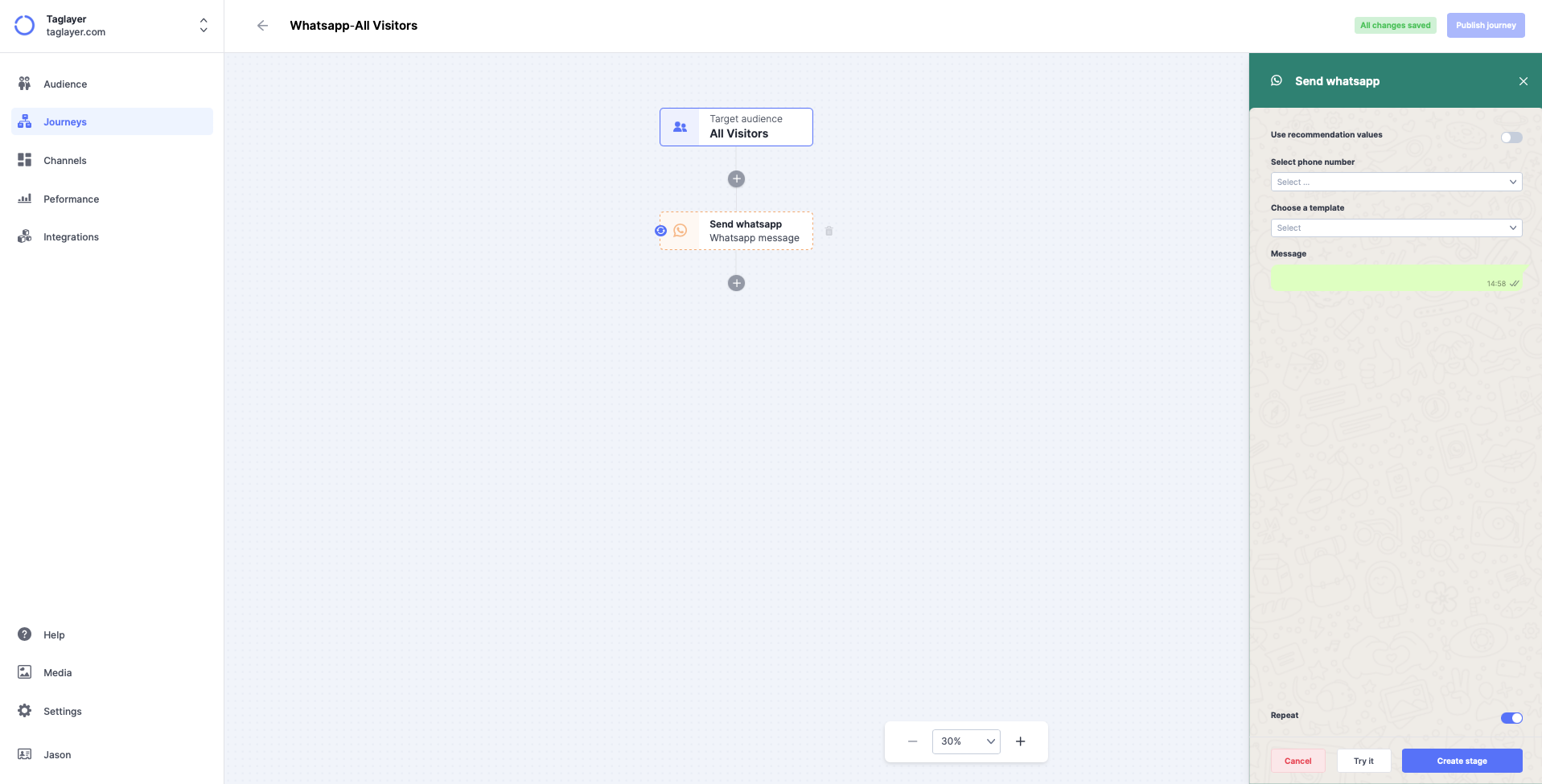This screenshot has width=1542, height=784.
Task: Click the Peformance bar chart icon
Action: point(25,199)
